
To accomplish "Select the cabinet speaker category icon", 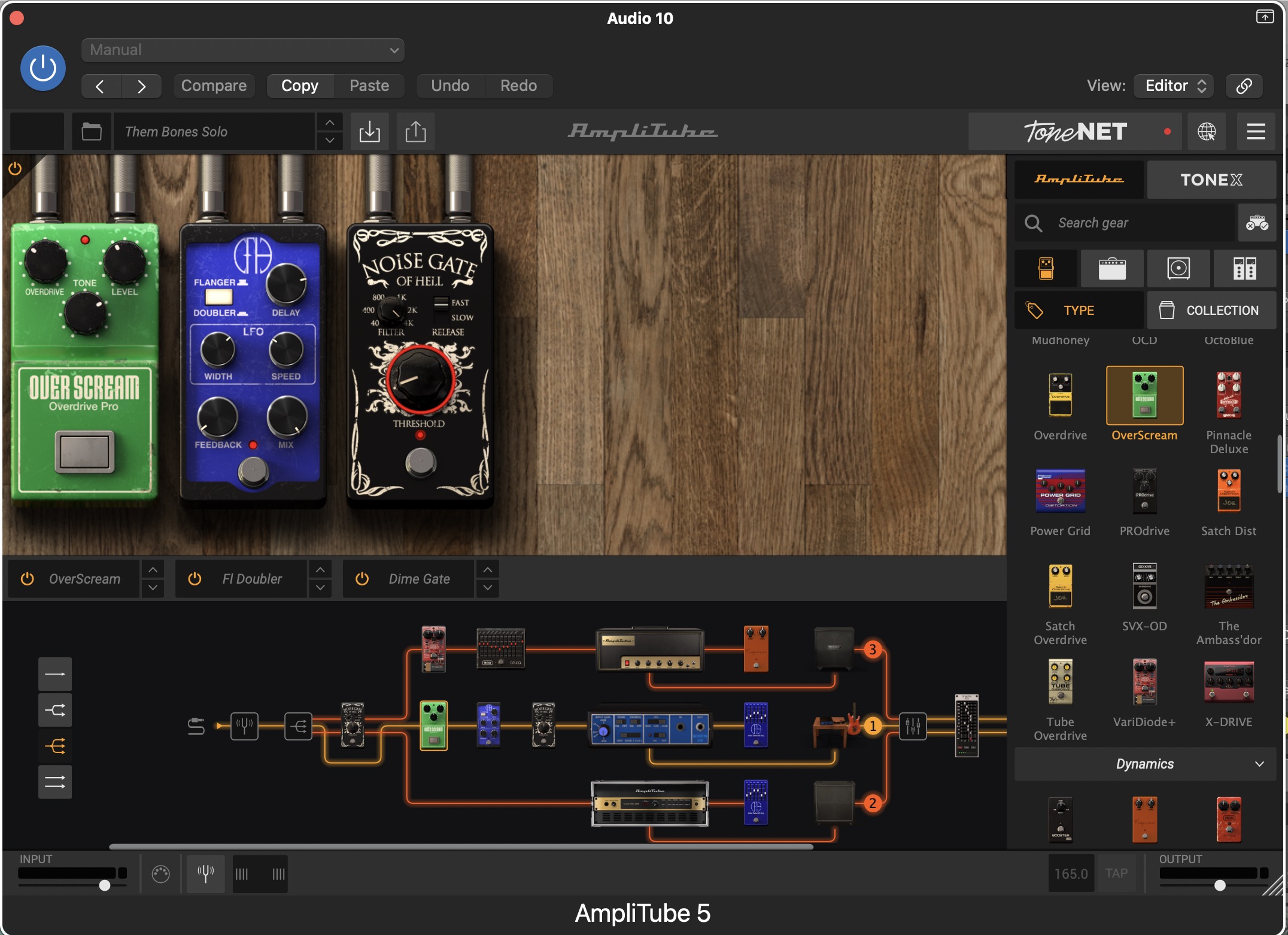I will 1178,269.
